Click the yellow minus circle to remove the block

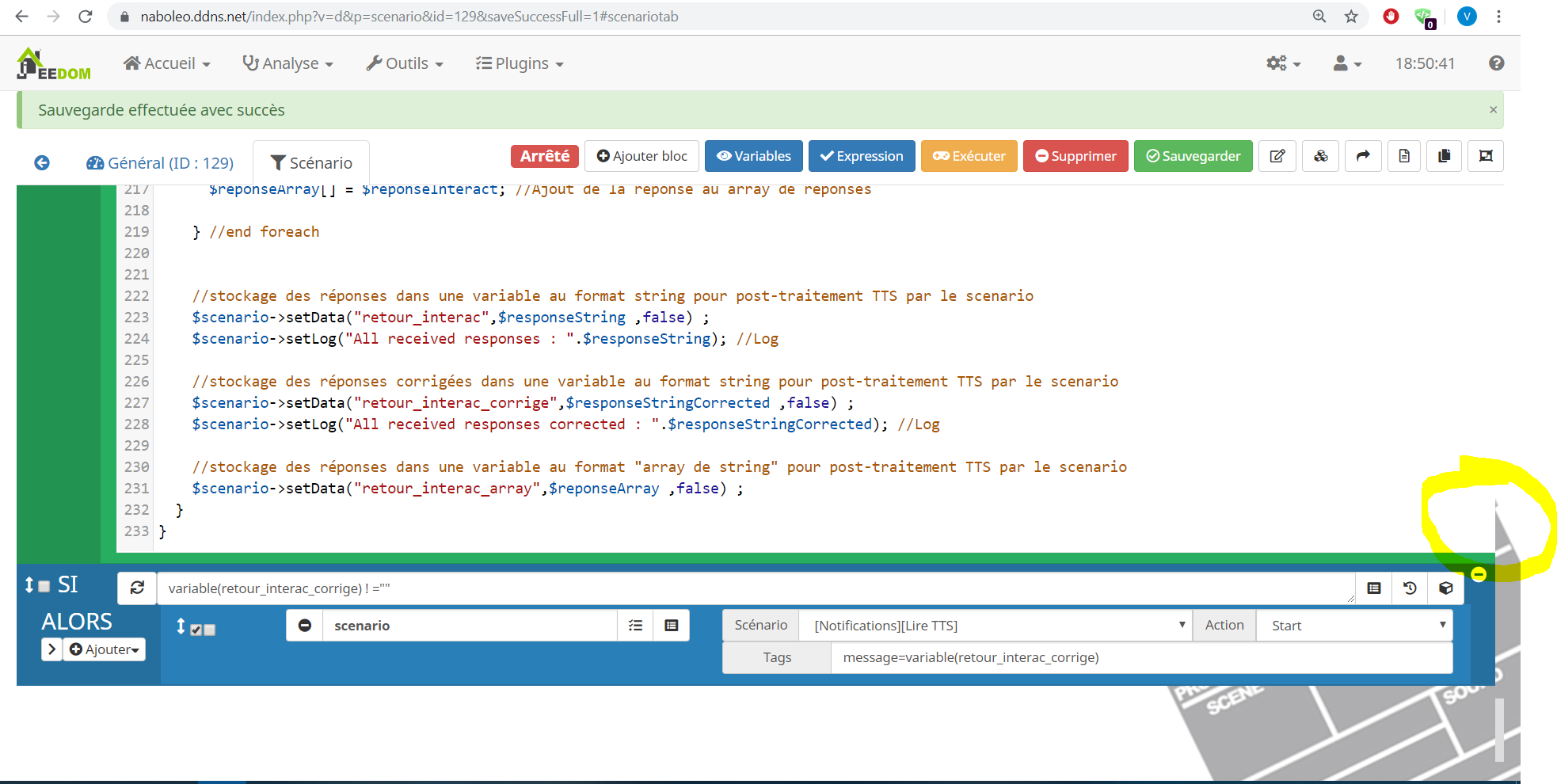click(x=1479, y=574)
